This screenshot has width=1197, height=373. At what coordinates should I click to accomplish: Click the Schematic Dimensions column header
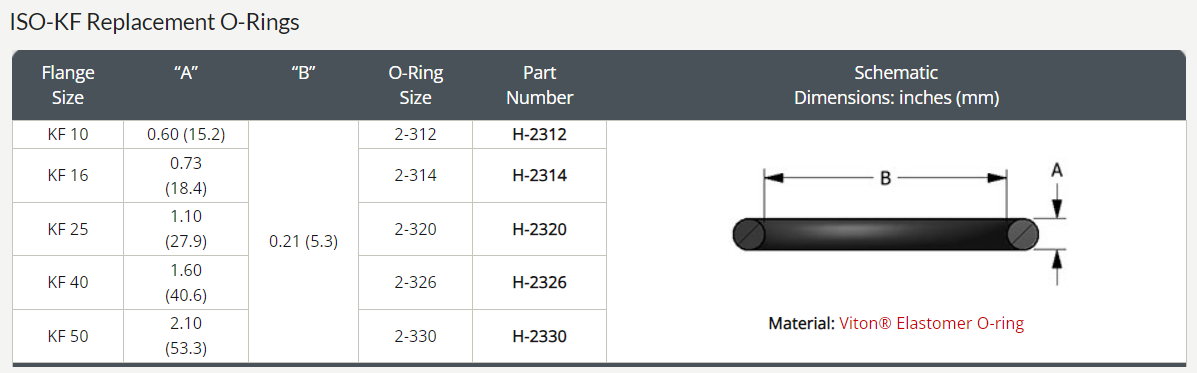point(896,85)
